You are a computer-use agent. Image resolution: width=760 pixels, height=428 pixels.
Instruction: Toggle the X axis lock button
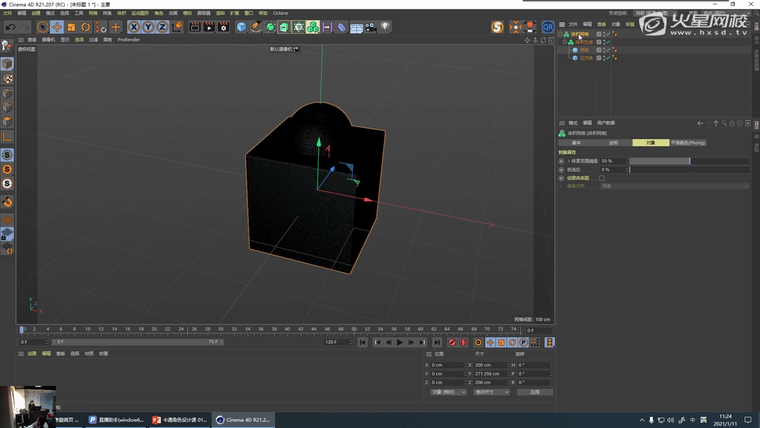(133, 27)
